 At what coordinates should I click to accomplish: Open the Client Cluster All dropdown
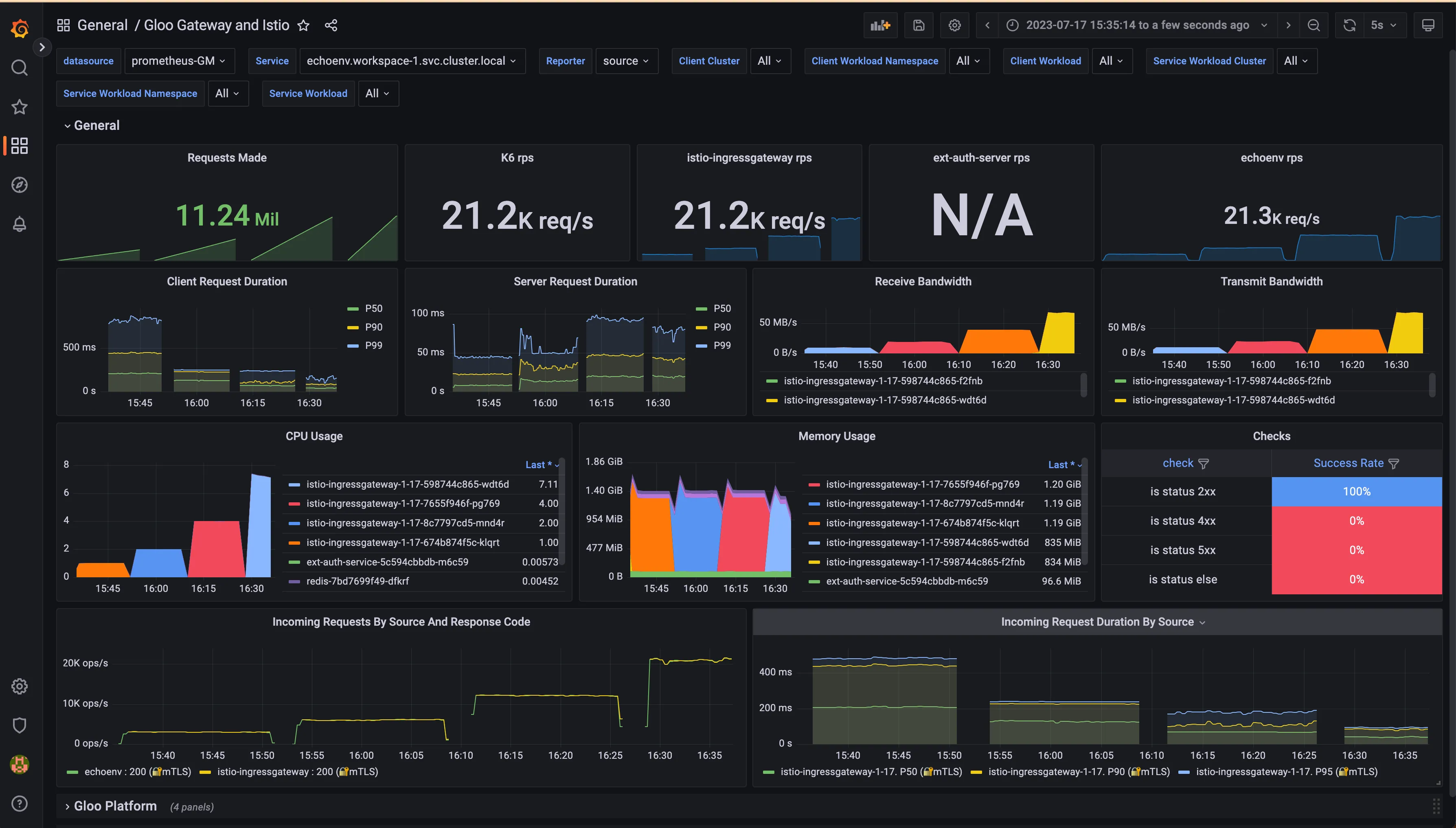click(770, 61)
